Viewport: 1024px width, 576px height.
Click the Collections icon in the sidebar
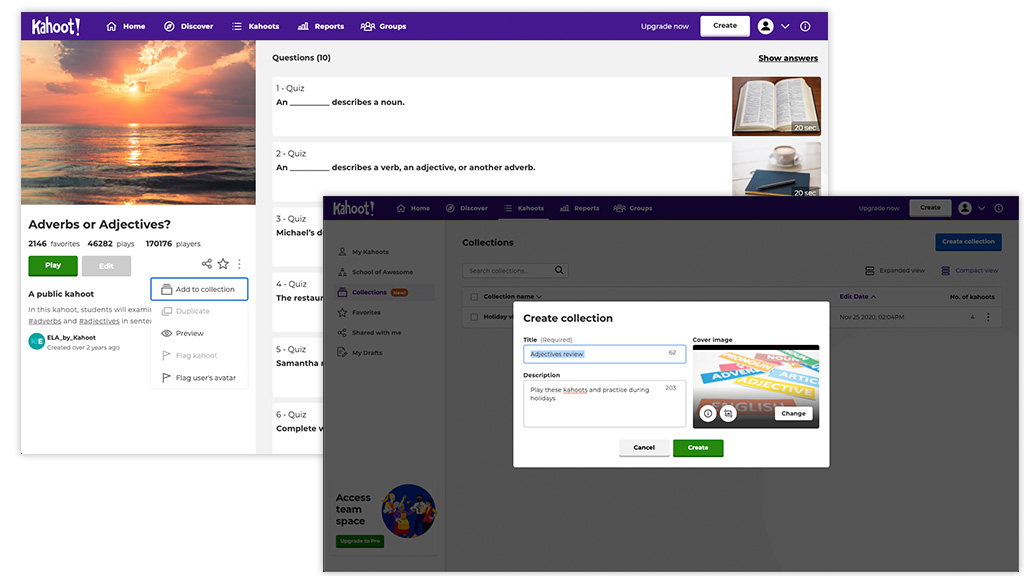[x=342, y=292]
